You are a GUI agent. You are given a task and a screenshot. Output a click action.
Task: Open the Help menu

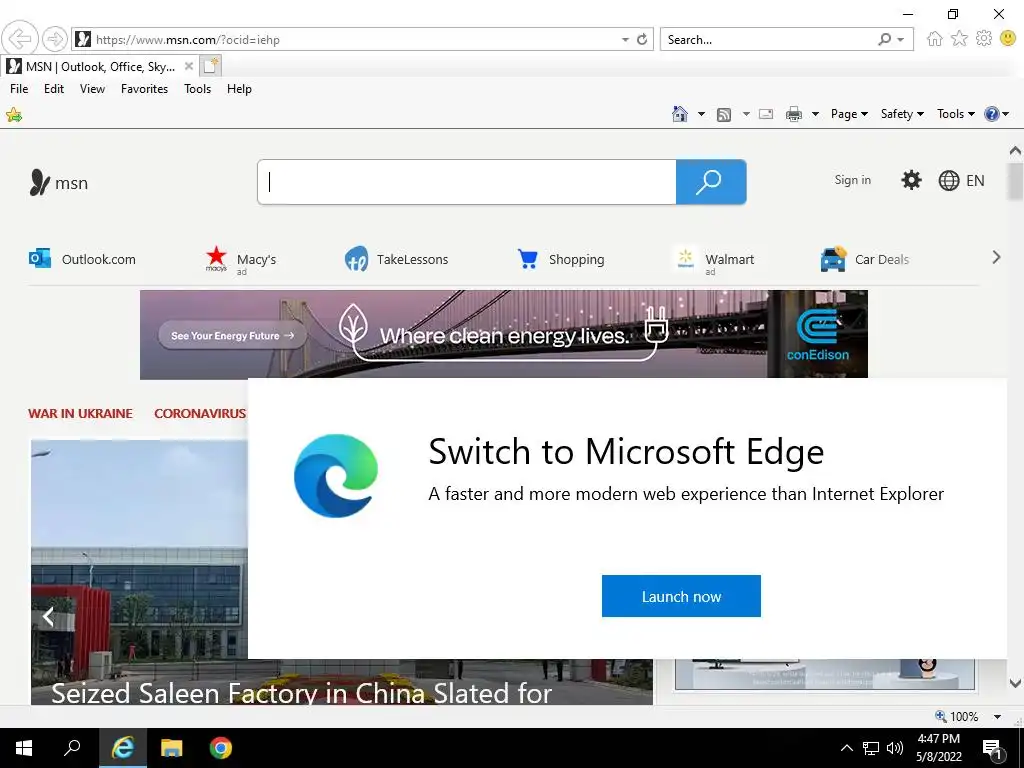click(x=239, y=89)
